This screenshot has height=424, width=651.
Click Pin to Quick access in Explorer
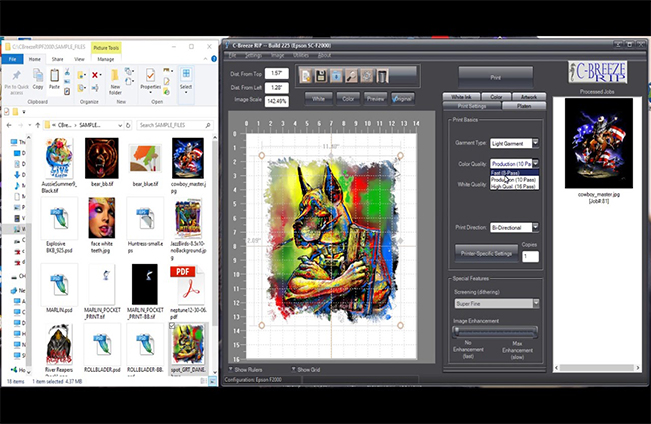17,81
